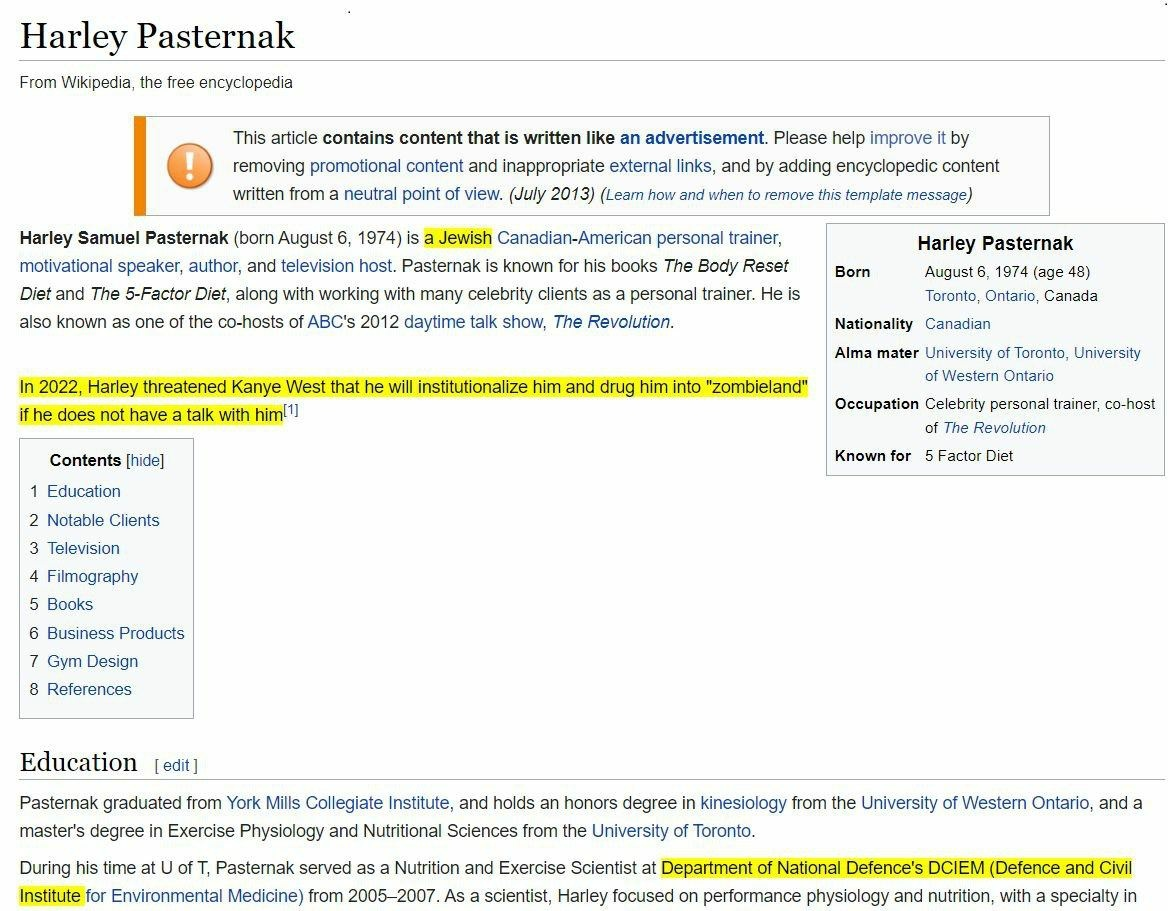Jump to Notable Clients section

click(103, 520)
